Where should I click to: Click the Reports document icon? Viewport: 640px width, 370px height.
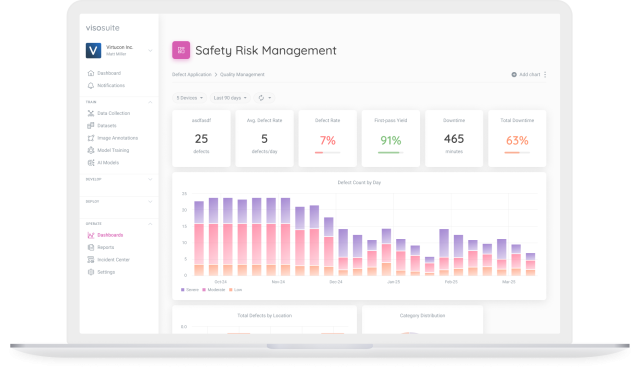pyautogui.click(x=91, y=247)
